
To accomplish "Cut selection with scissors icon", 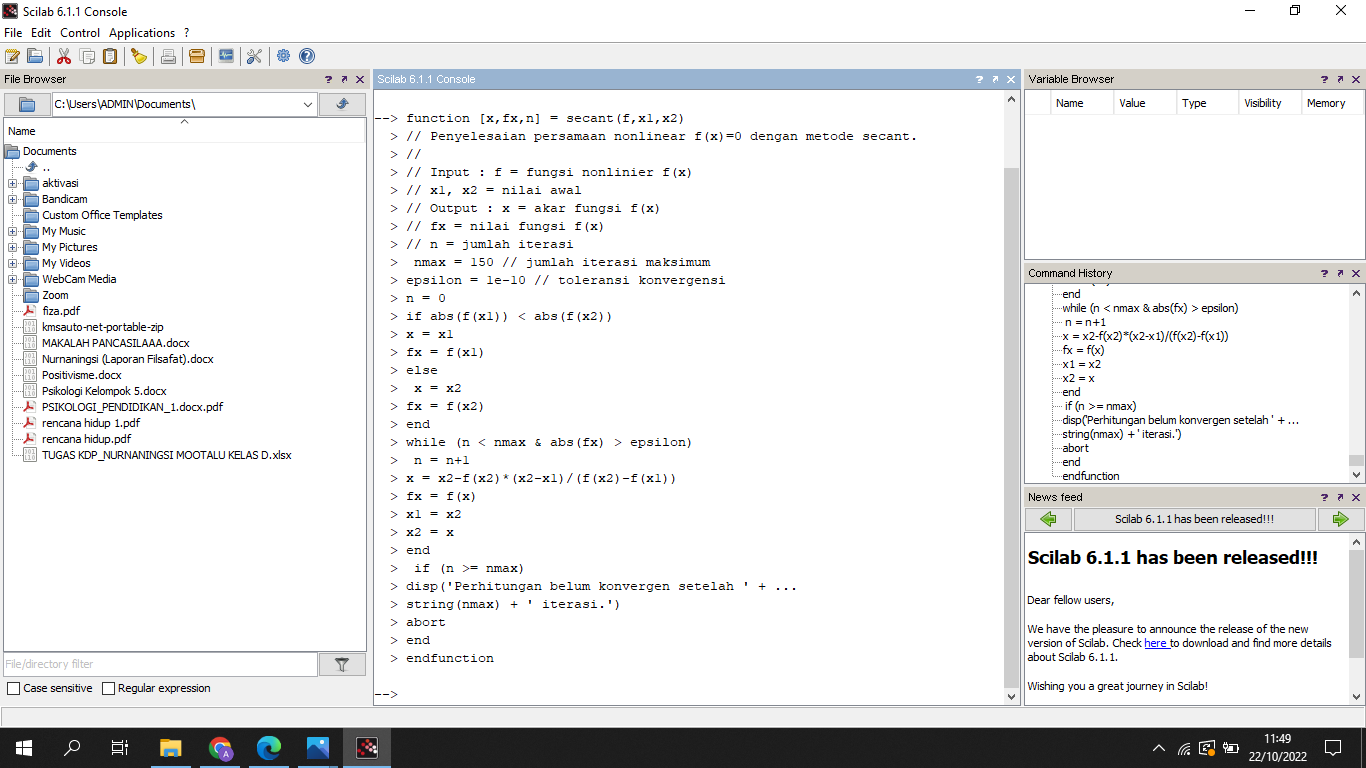I will pyautogui.click(x=64, y=56).
